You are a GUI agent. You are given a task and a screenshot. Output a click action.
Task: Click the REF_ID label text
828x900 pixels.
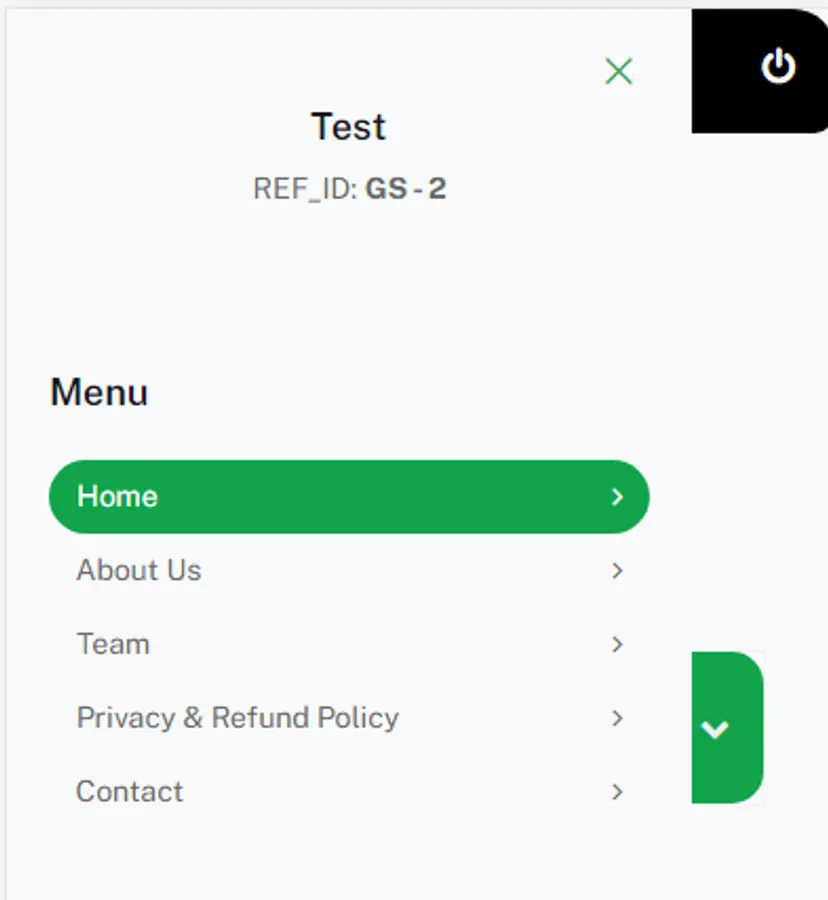pyautogui.click(x=304, y=189)
